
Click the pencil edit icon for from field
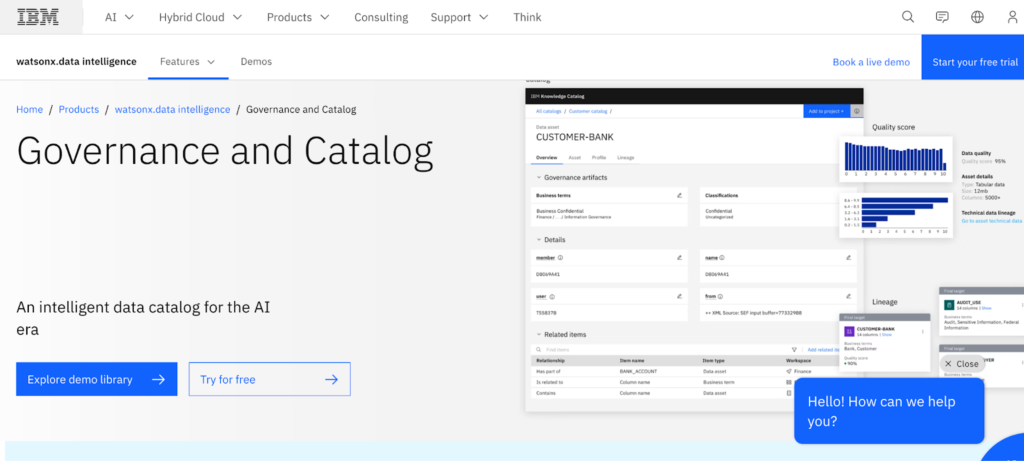(848, 296)
